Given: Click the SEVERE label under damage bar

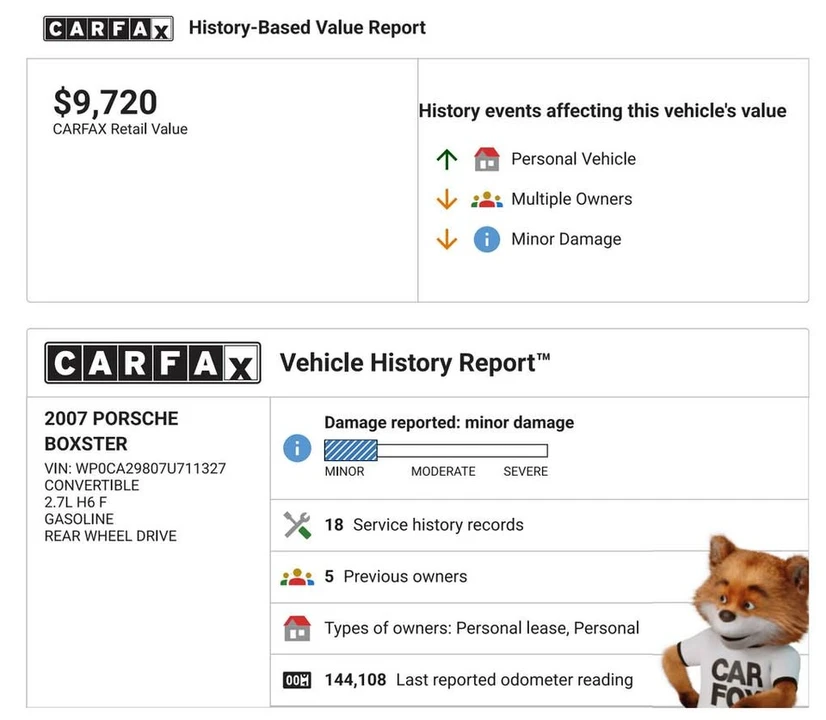Looking at the screenshot, I should tap(526, 471).
